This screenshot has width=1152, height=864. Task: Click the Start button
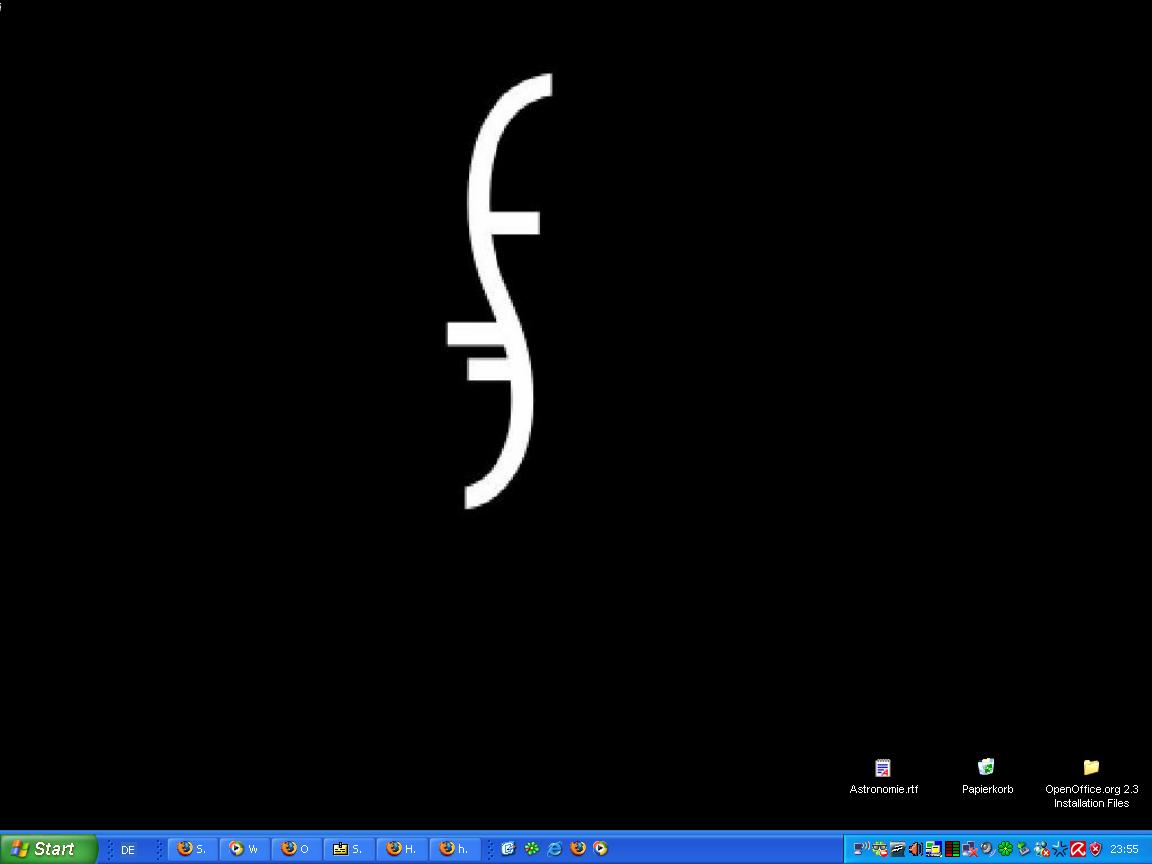click(x=48, y=849)
